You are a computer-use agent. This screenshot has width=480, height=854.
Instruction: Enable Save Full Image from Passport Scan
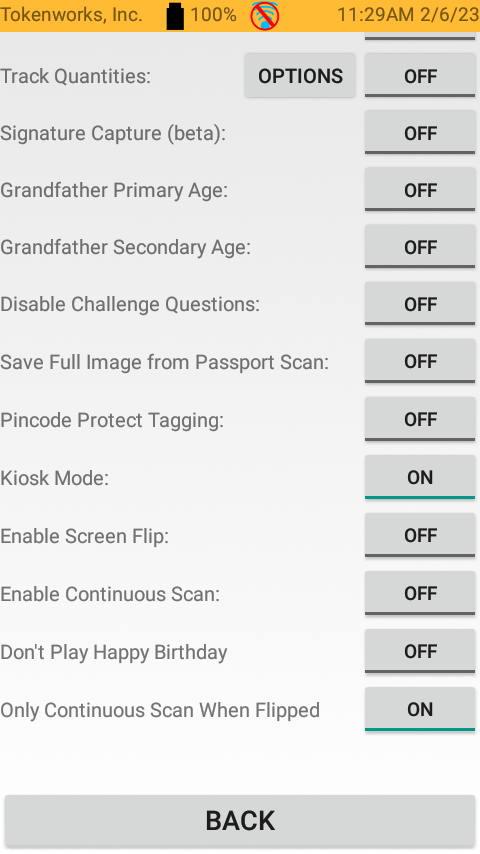point(420,361)
